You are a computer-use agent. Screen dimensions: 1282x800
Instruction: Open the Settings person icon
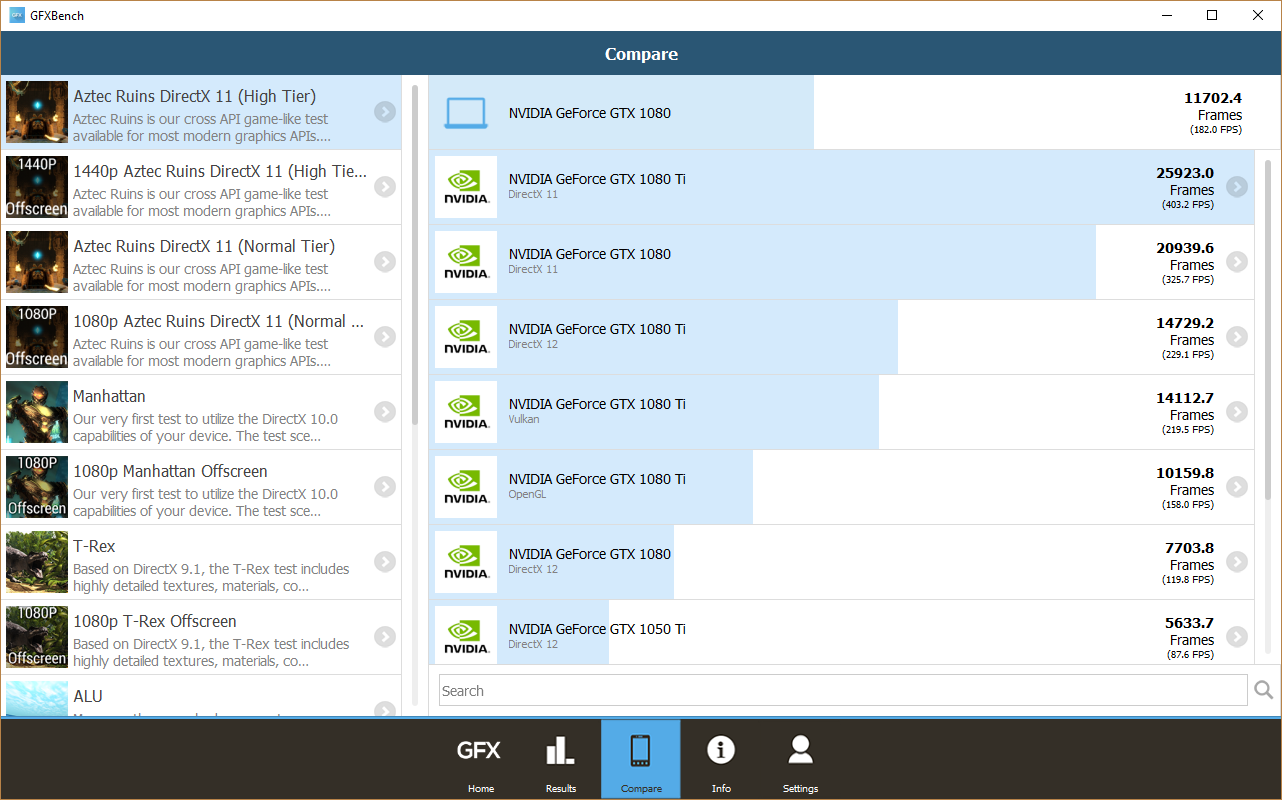pos(800,760)
